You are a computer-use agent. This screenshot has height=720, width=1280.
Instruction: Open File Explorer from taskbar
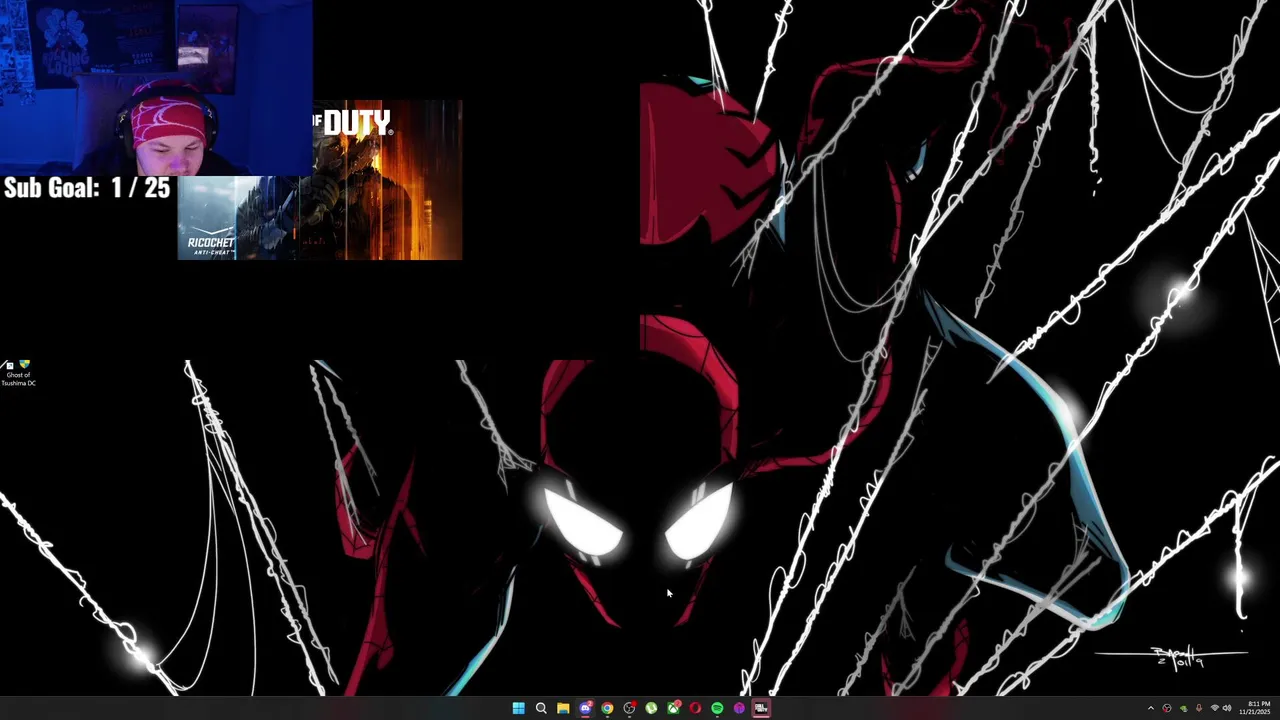[x=563, y=708]
